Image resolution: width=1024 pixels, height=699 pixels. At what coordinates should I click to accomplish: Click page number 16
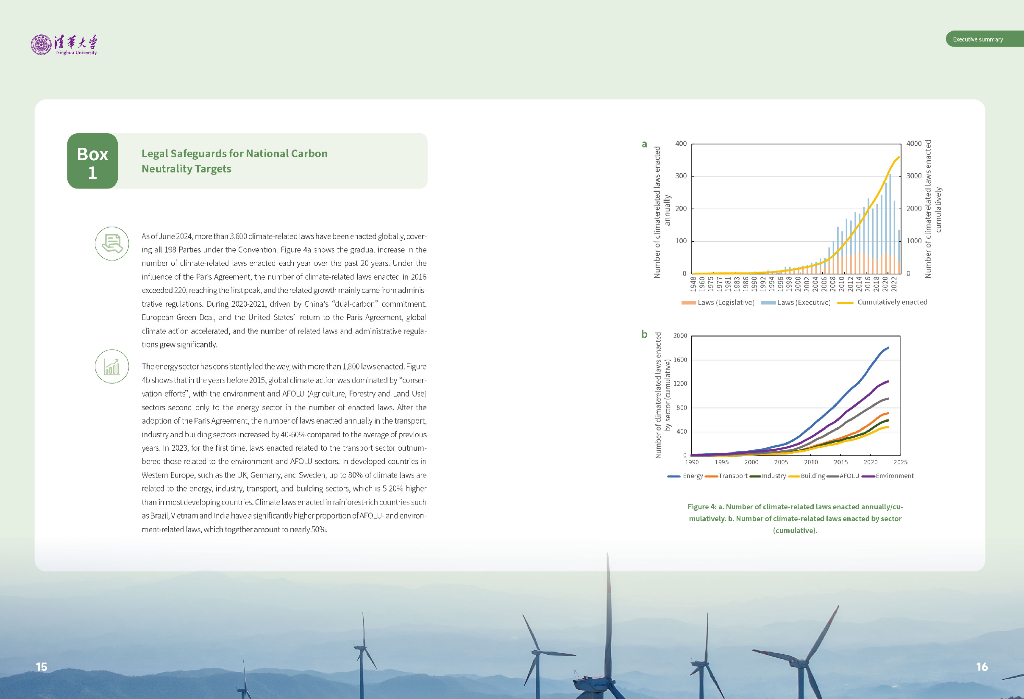tap(982, 666)
